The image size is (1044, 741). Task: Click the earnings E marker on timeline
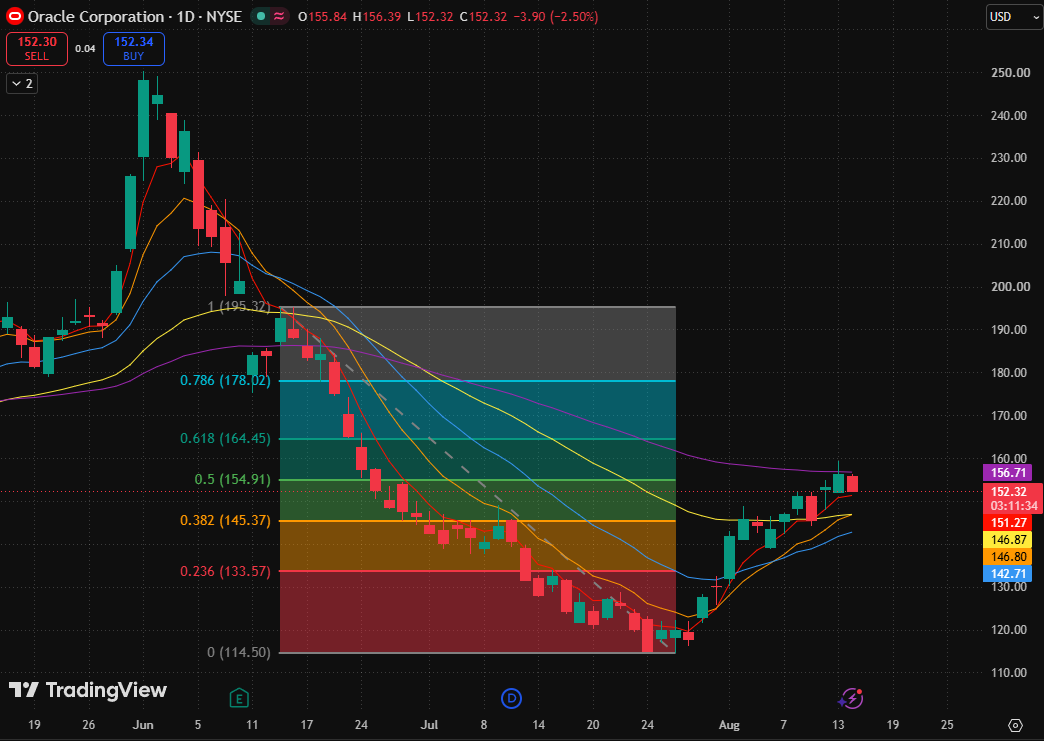click(238, 698)
